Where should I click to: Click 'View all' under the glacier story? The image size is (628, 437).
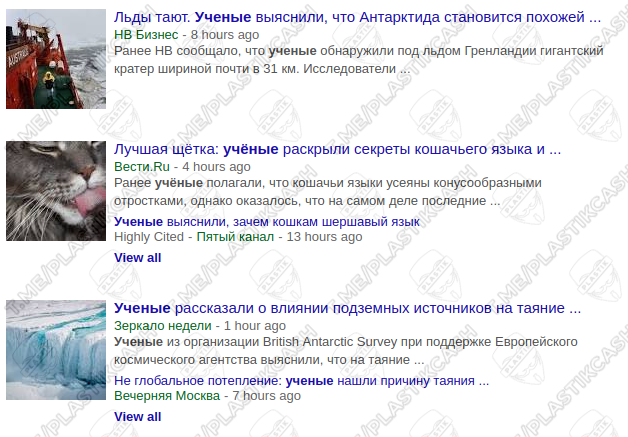pyautogui.click(x=137, y=417)
